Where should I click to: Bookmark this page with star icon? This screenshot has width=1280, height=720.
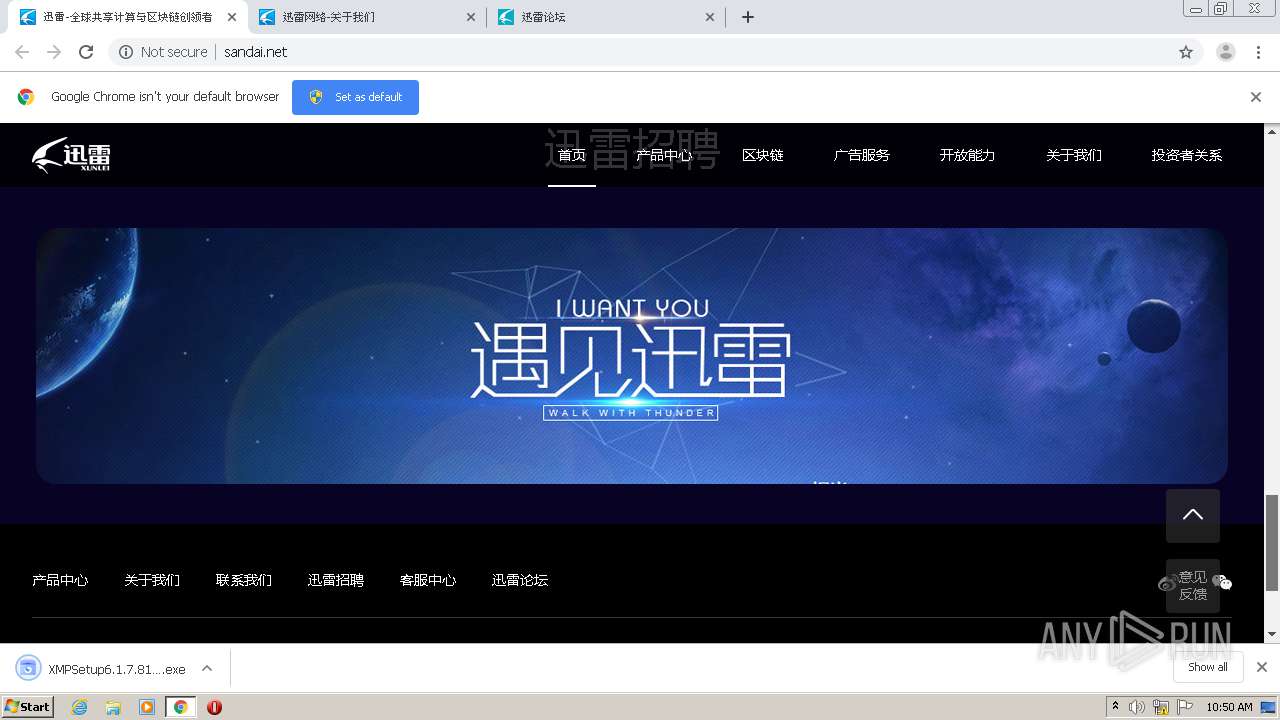click(x=1186, y=52)
